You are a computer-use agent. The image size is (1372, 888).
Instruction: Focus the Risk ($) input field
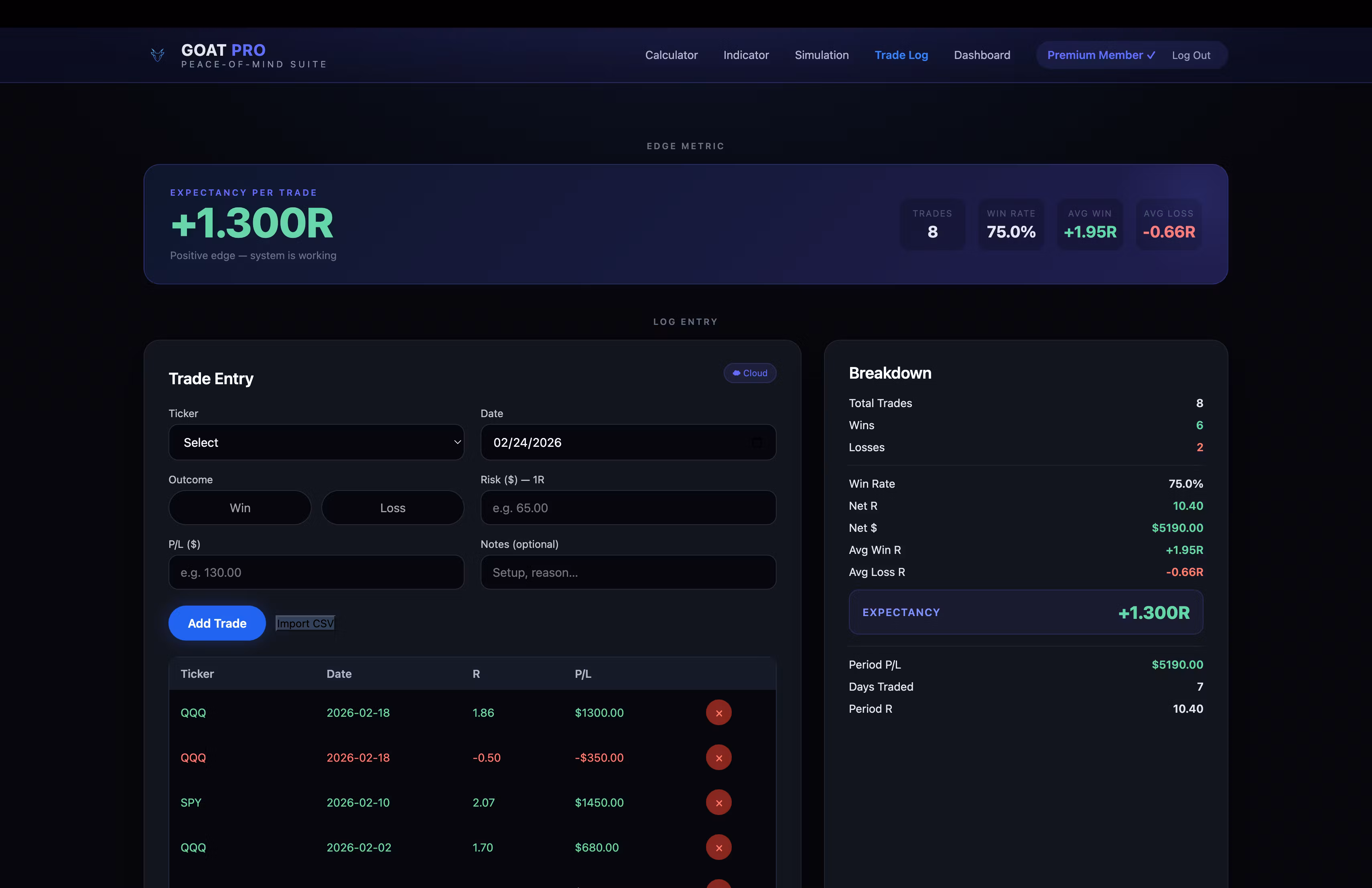[628, 508]
